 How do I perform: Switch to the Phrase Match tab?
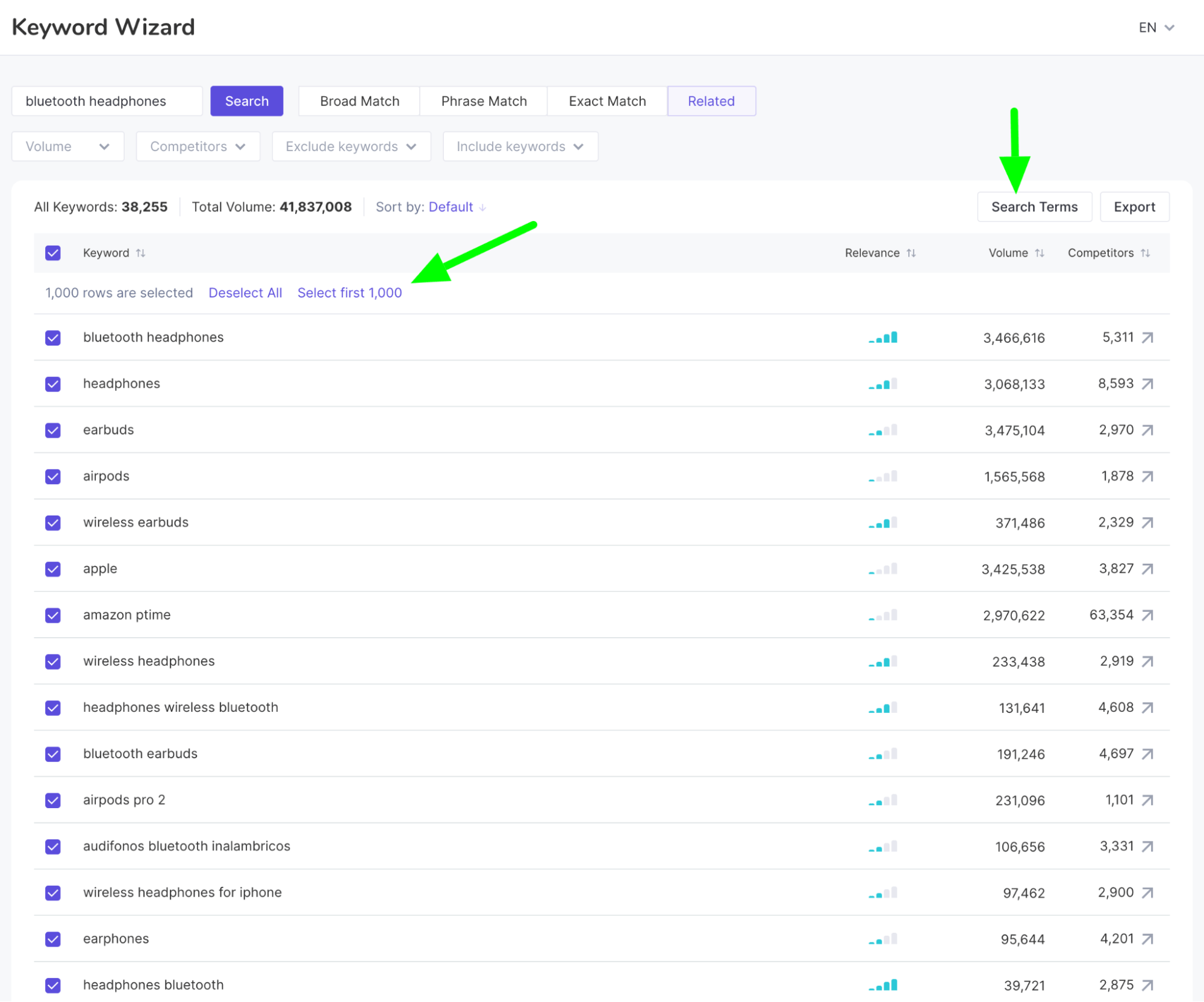tap(484, 101)
